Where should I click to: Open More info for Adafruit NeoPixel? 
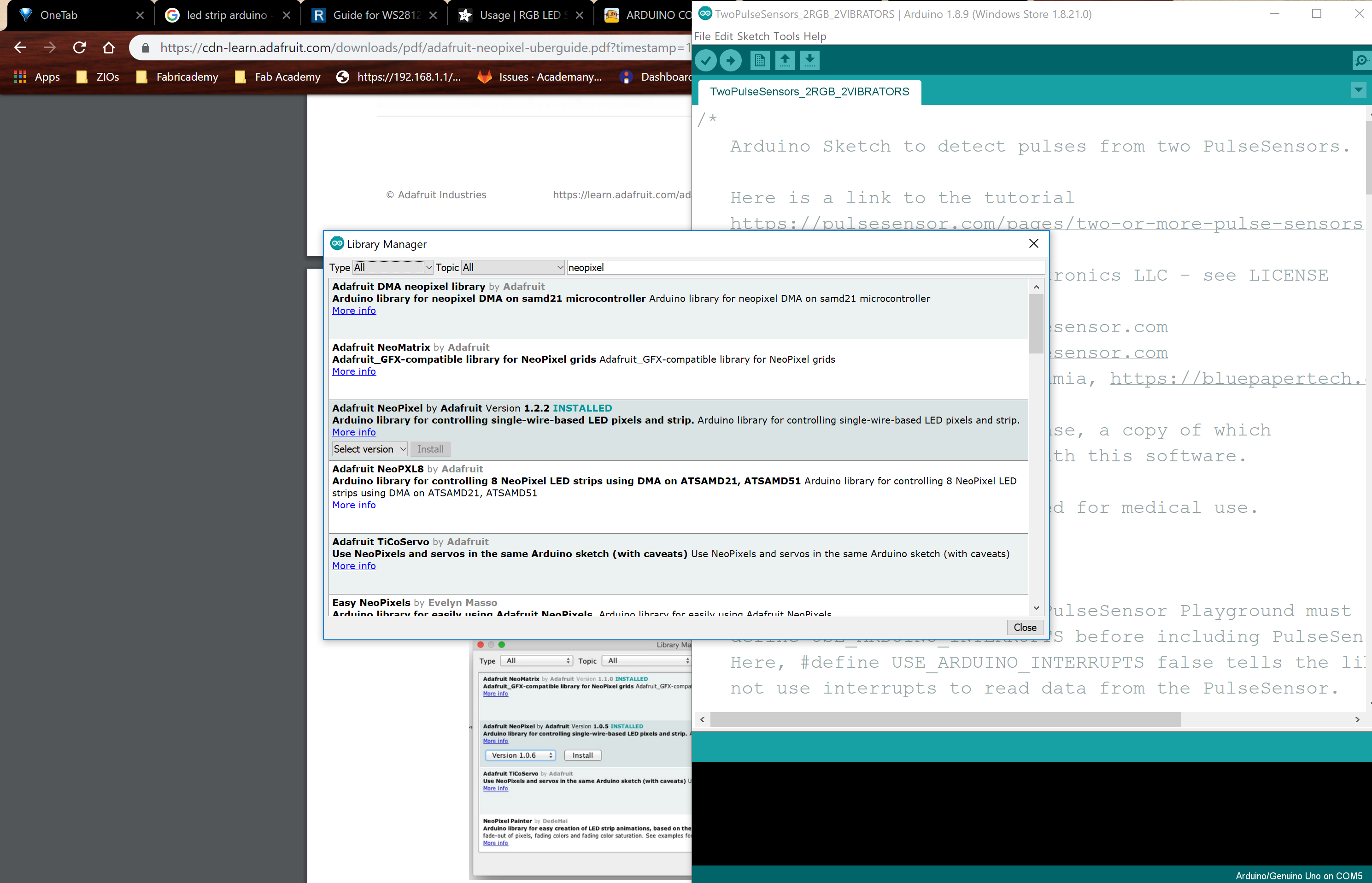[x=354, y=432]
